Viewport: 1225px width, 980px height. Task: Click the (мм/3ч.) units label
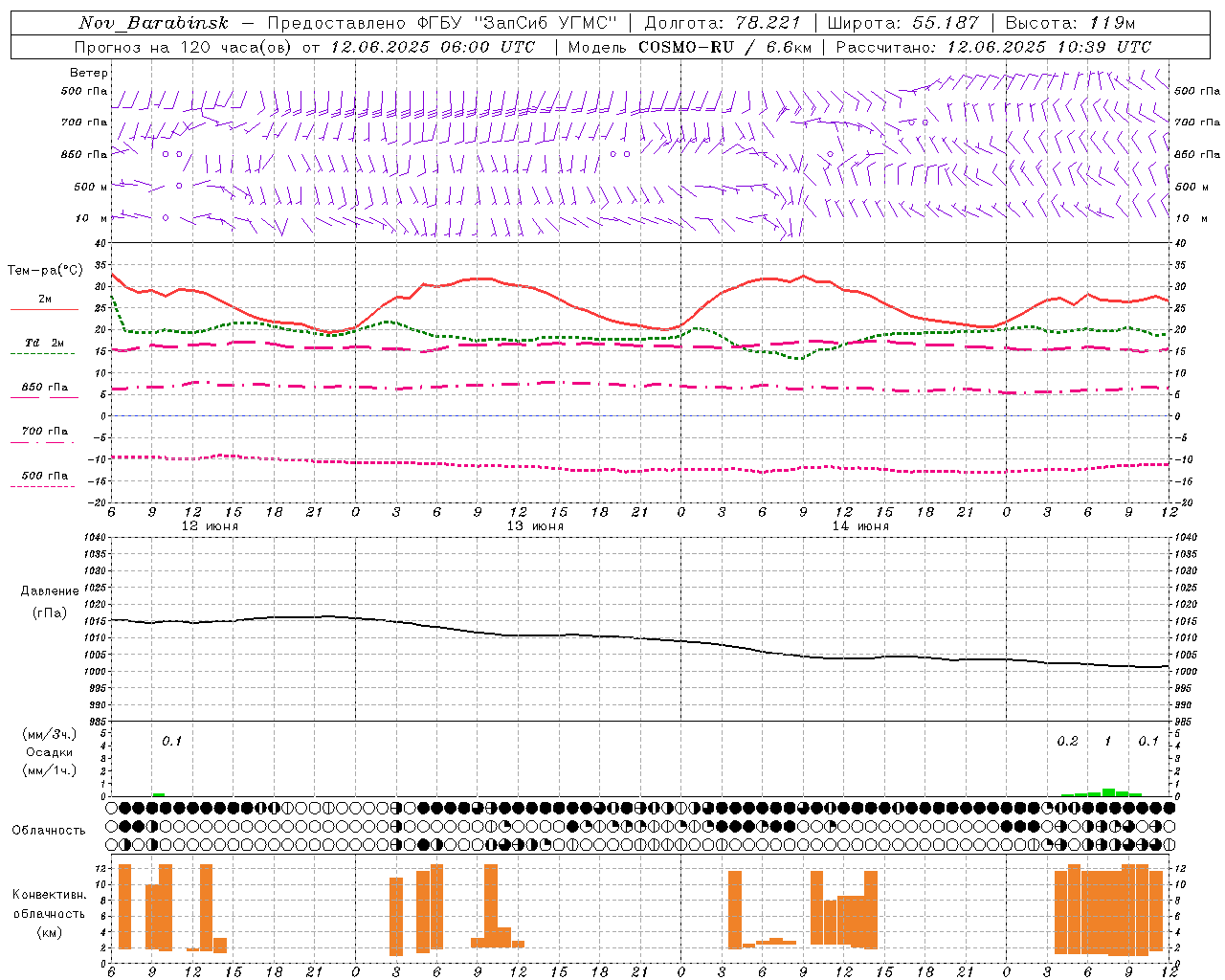pyautogui.click(x=50, y=734)
